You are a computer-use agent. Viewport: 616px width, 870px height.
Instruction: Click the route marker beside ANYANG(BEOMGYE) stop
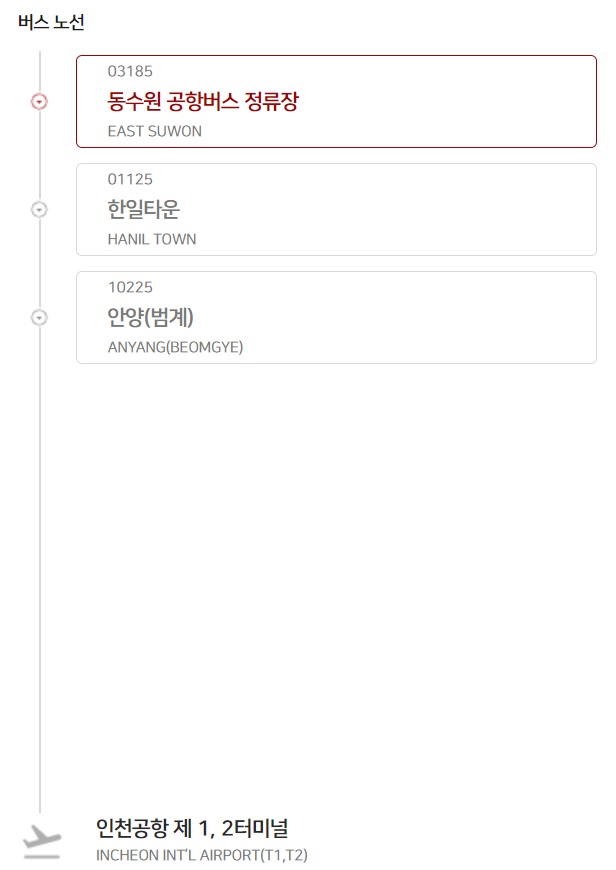tap(39, 317)
